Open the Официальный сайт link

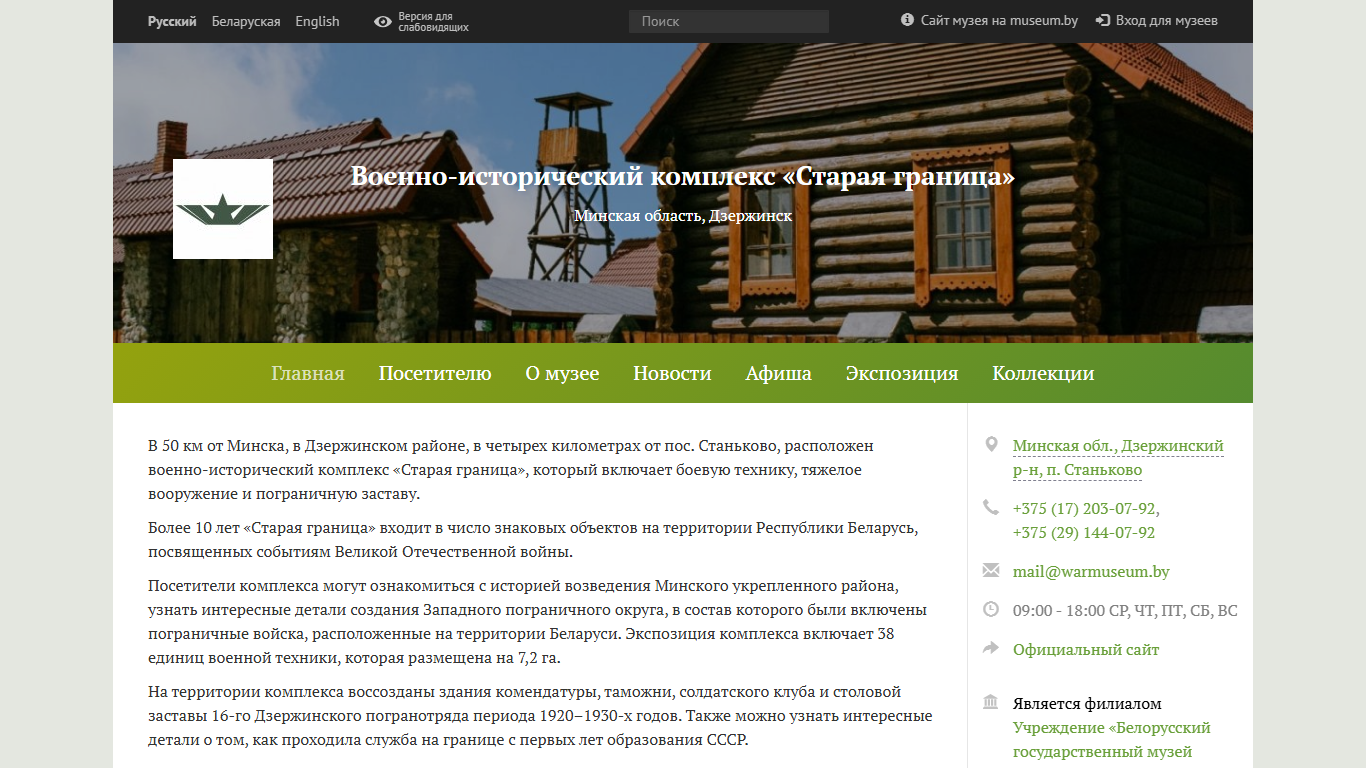pyautogui.click(x=1086, y=650)
